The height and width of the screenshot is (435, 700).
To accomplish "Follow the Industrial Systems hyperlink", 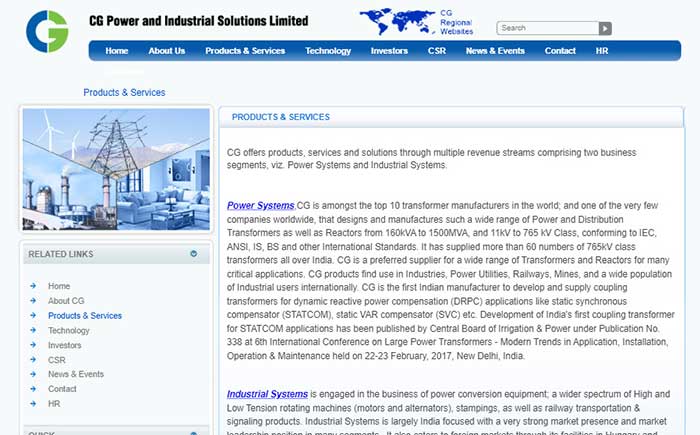I will click(267, 394).
